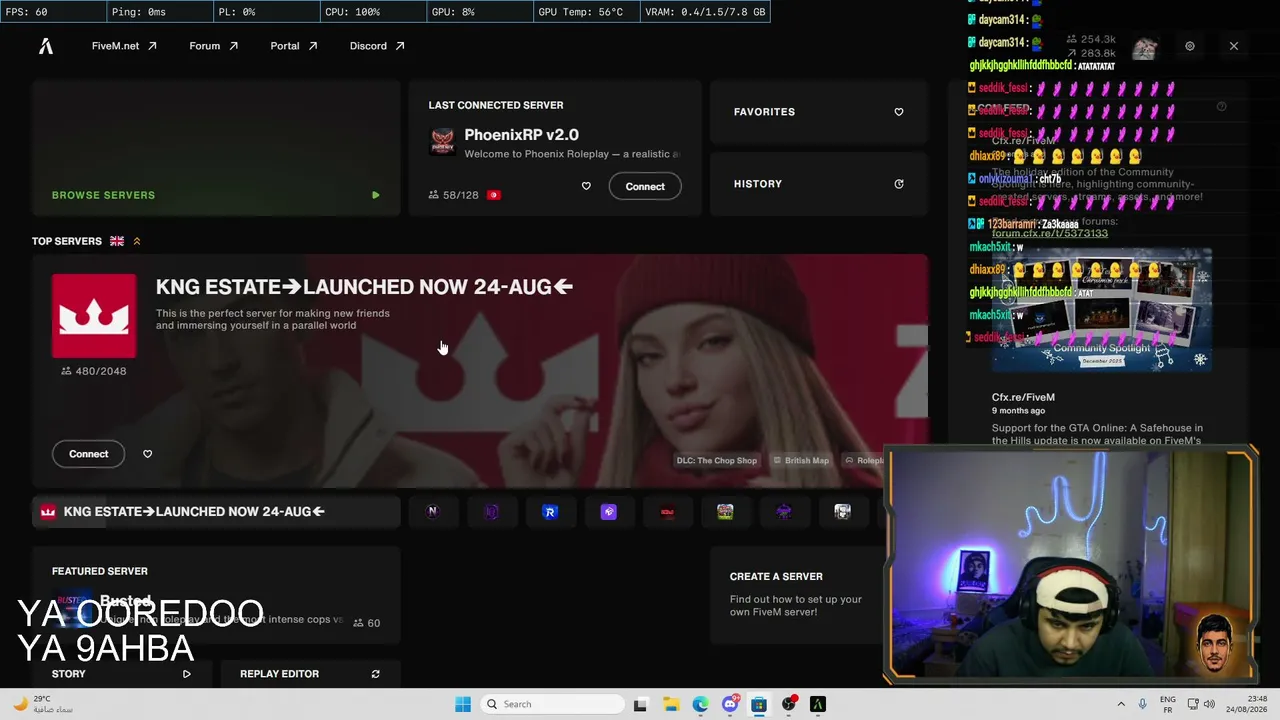Open the weather widget on taskbar
The image size is (1280, 720).
(x=42, y=704)
